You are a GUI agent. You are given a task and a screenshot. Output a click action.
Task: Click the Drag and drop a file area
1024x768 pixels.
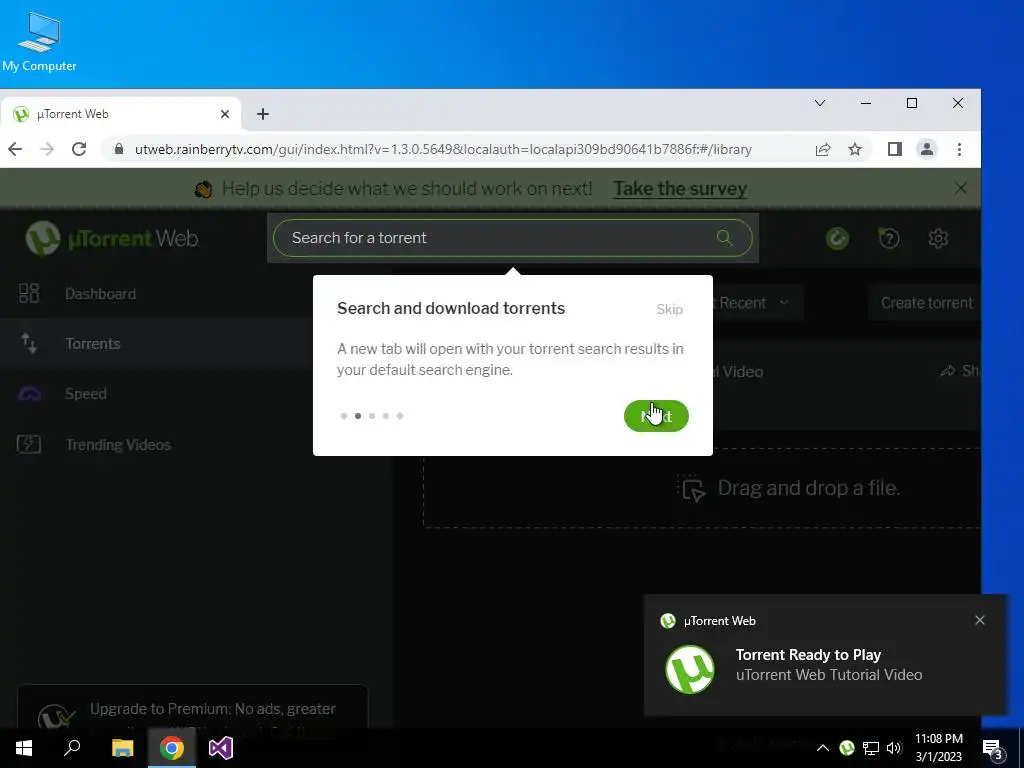coord(702,488)
